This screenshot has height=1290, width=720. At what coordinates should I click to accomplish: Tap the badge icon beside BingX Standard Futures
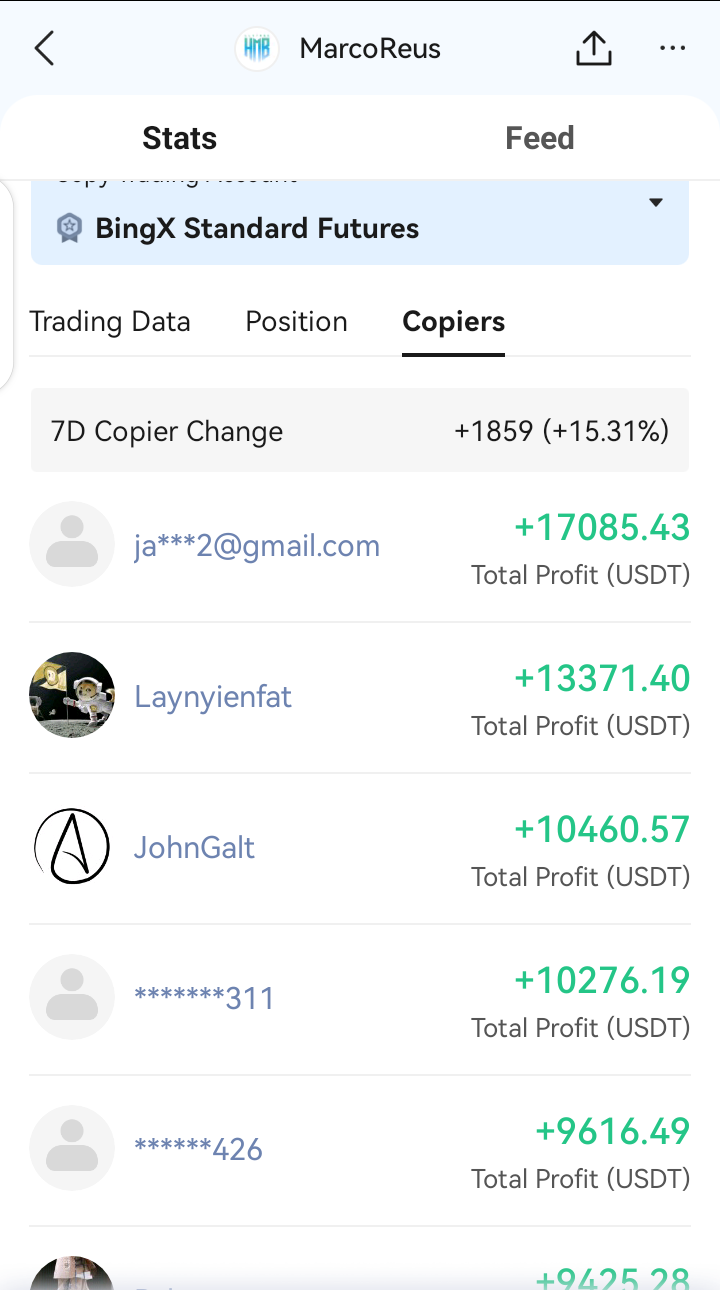tap(69, 228)
